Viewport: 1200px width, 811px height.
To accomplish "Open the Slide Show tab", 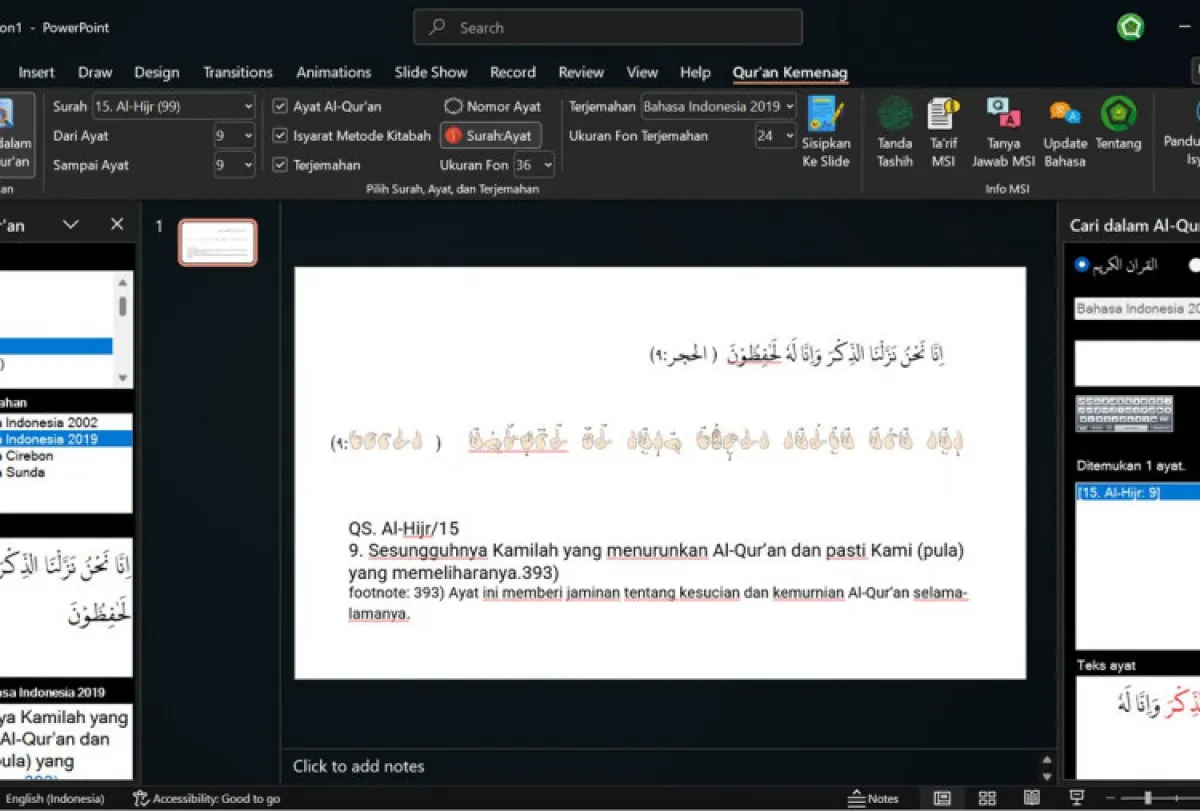I will [430, 72].
